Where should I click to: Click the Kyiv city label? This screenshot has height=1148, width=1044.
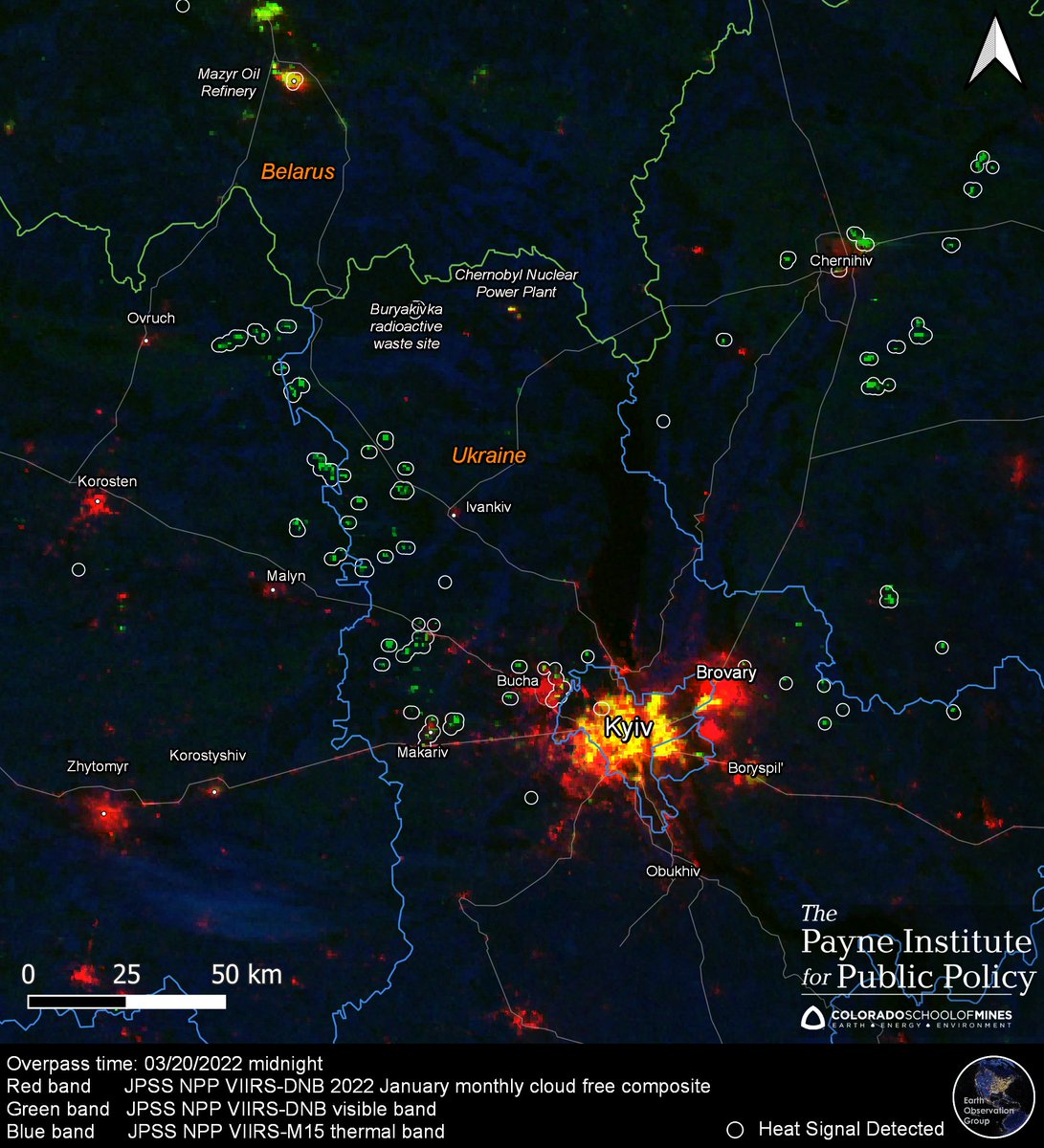point(629,729)
